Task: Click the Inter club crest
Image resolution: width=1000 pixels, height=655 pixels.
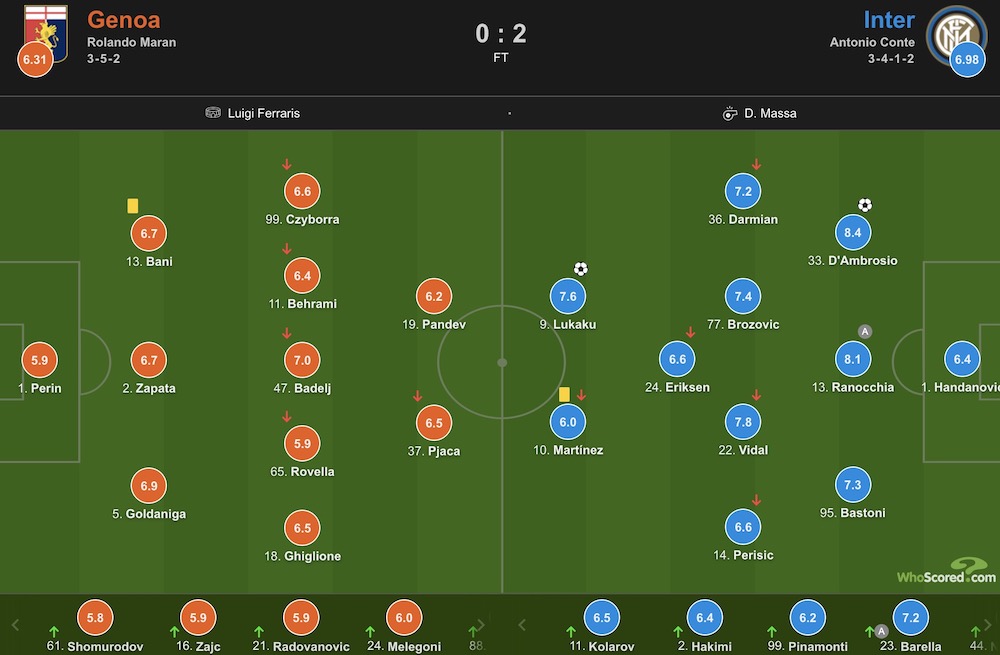Action: 955,35
